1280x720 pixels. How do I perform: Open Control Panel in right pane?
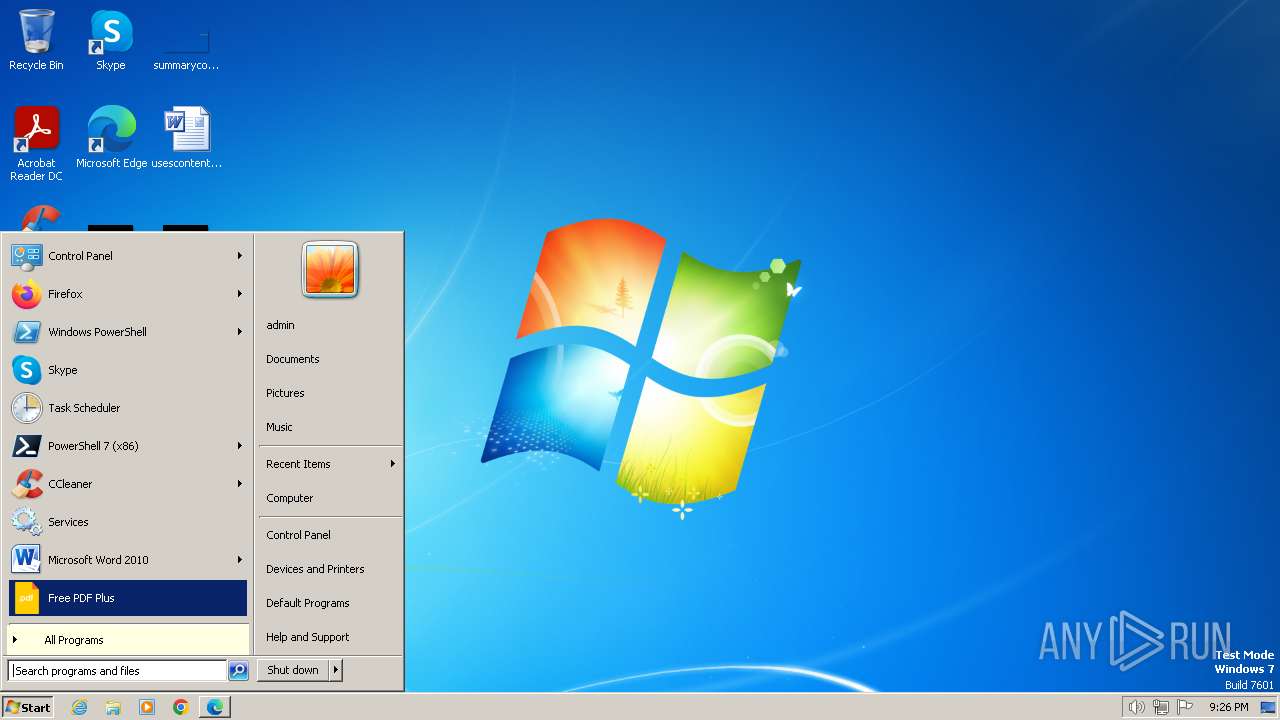(330, 535)
